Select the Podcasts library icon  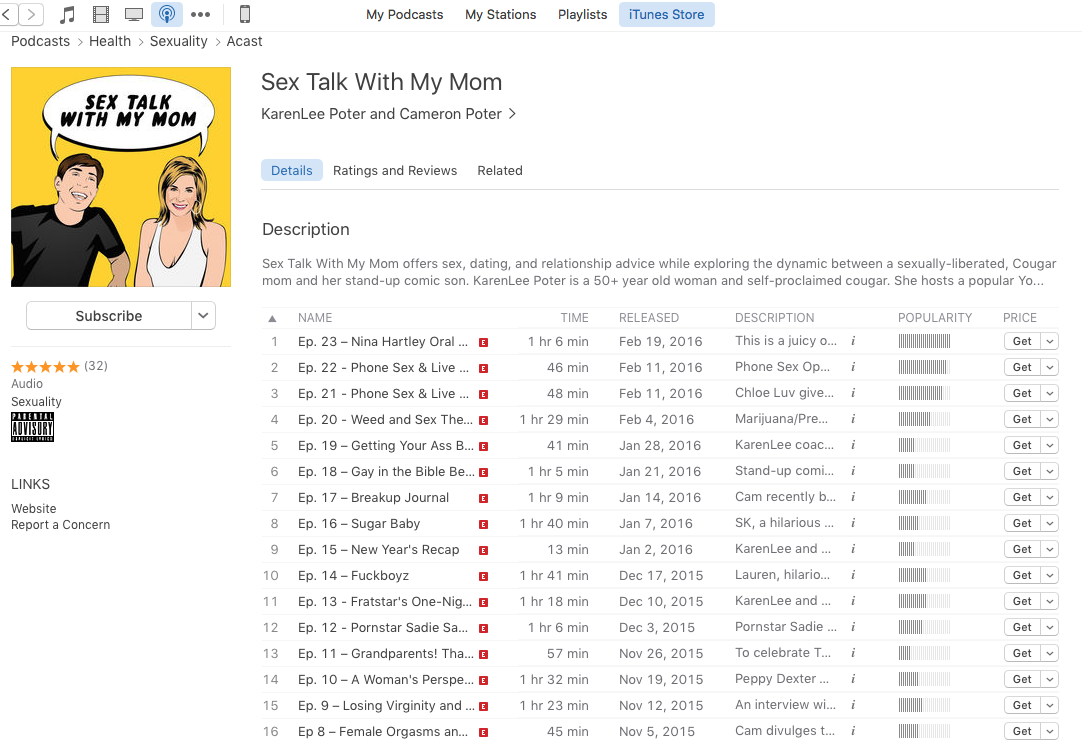click(x=167, y=14)
